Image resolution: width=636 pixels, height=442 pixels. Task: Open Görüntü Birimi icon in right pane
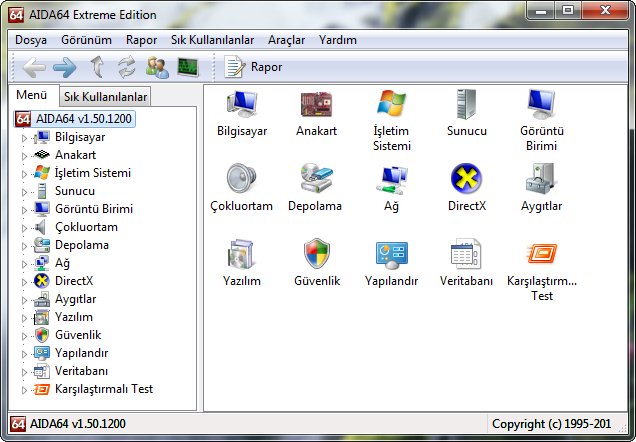(x=541, y=104)
